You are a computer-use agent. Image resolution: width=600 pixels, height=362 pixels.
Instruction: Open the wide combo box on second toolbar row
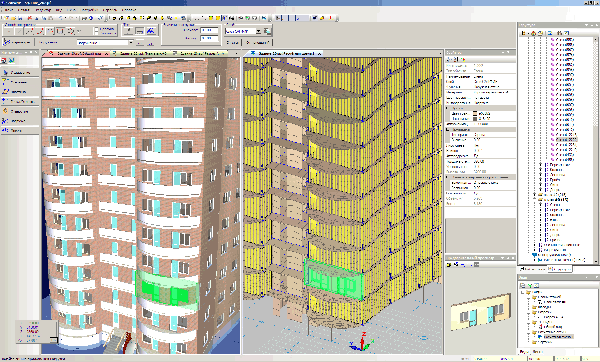coord(105,42)
